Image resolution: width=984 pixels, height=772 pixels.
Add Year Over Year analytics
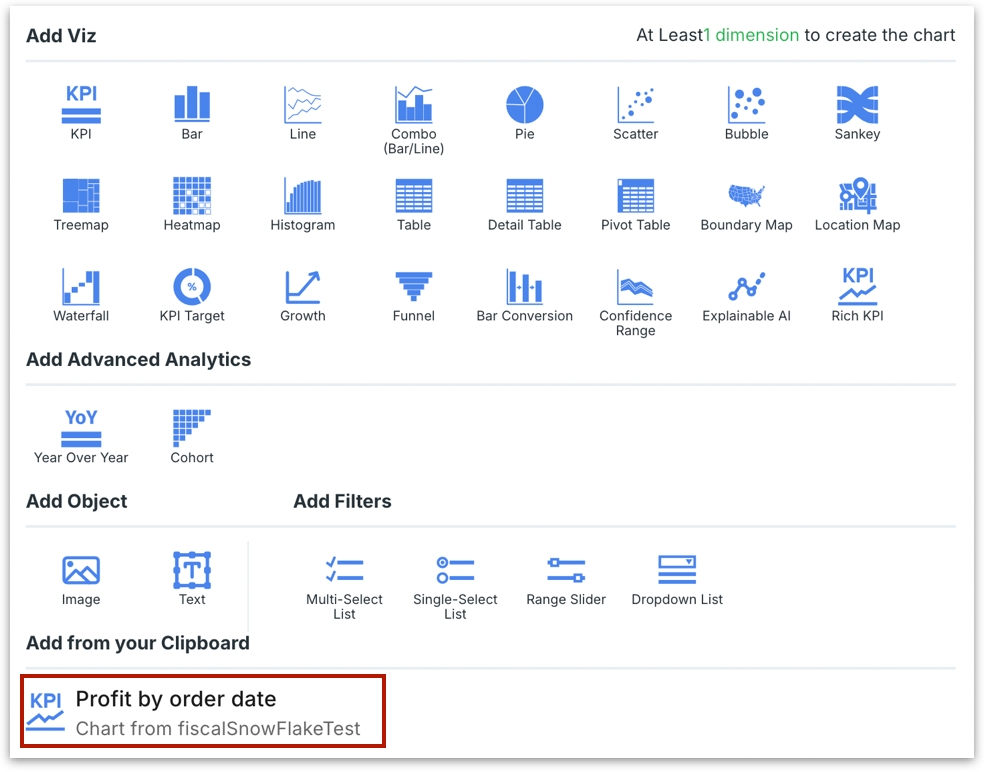pyautogui.click(x=81, y=429)
